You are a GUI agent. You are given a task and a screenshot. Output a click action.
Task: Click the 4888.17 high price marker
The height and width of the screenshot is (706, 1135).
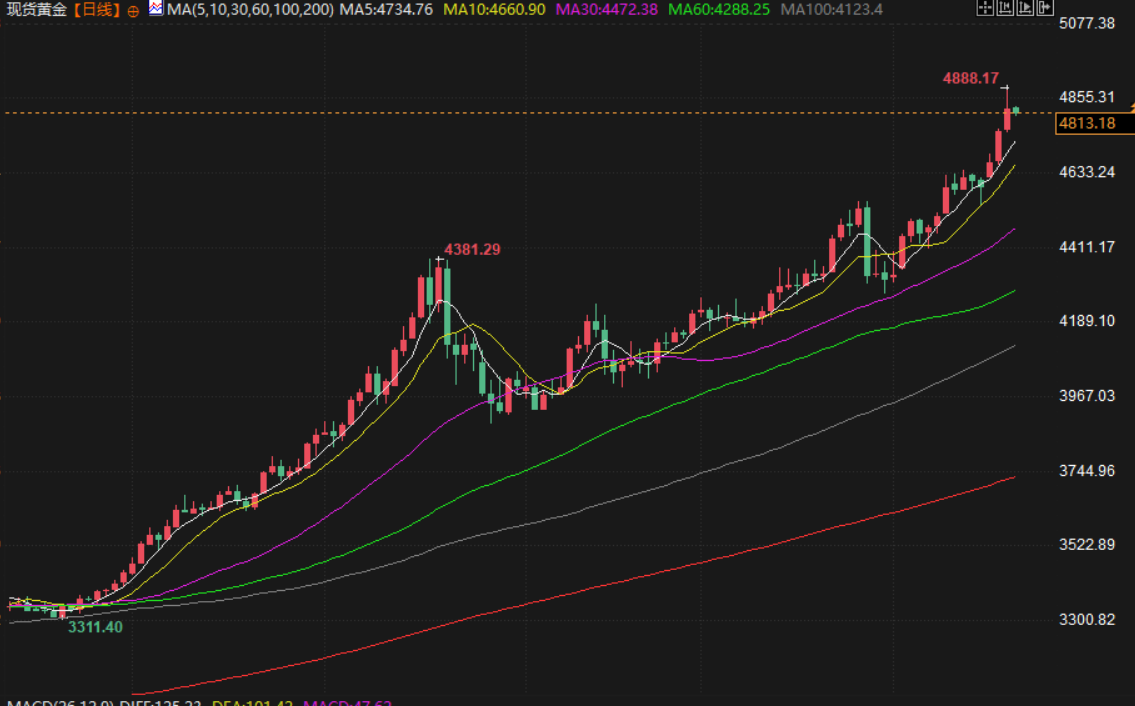tap(970, 78)
